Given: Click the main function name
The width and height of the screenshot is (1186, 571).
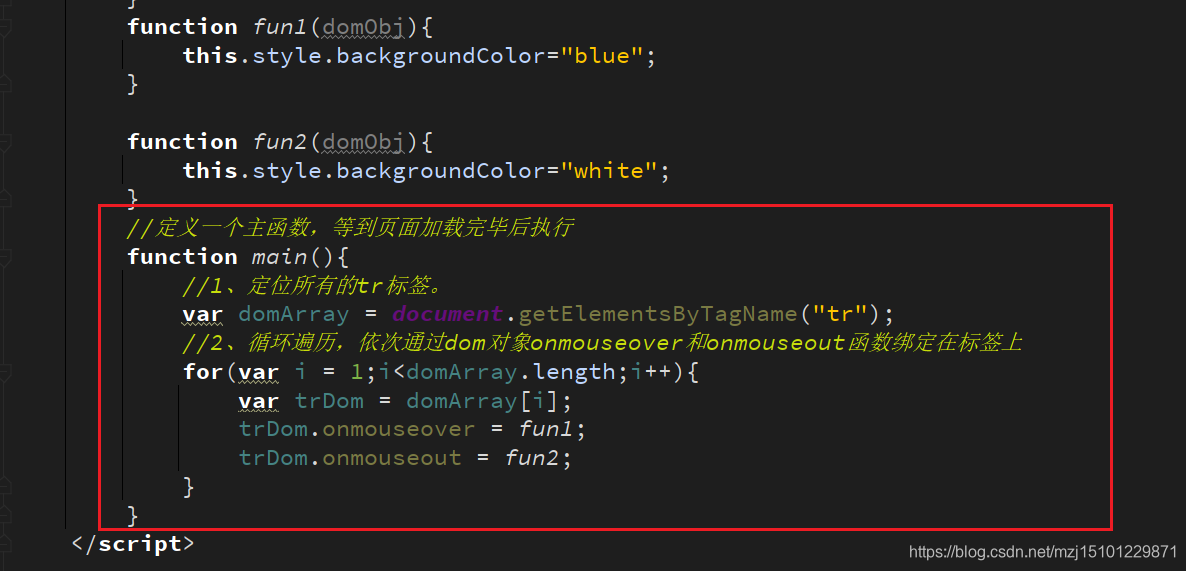Looking at the screenshot, I should pyautogui.click(x=279, y=257).
